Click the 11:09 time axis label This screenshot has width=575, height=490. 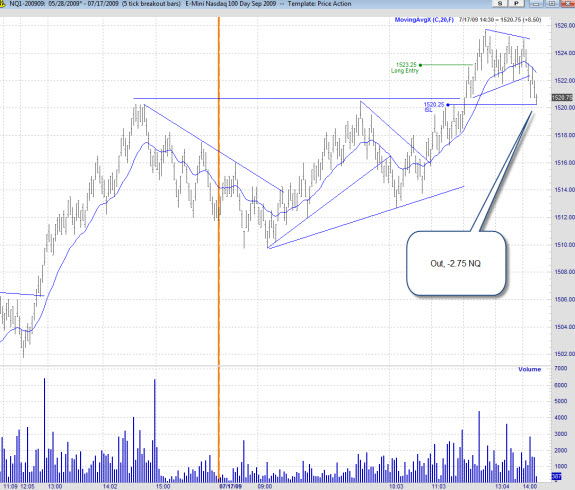point(10,487)
